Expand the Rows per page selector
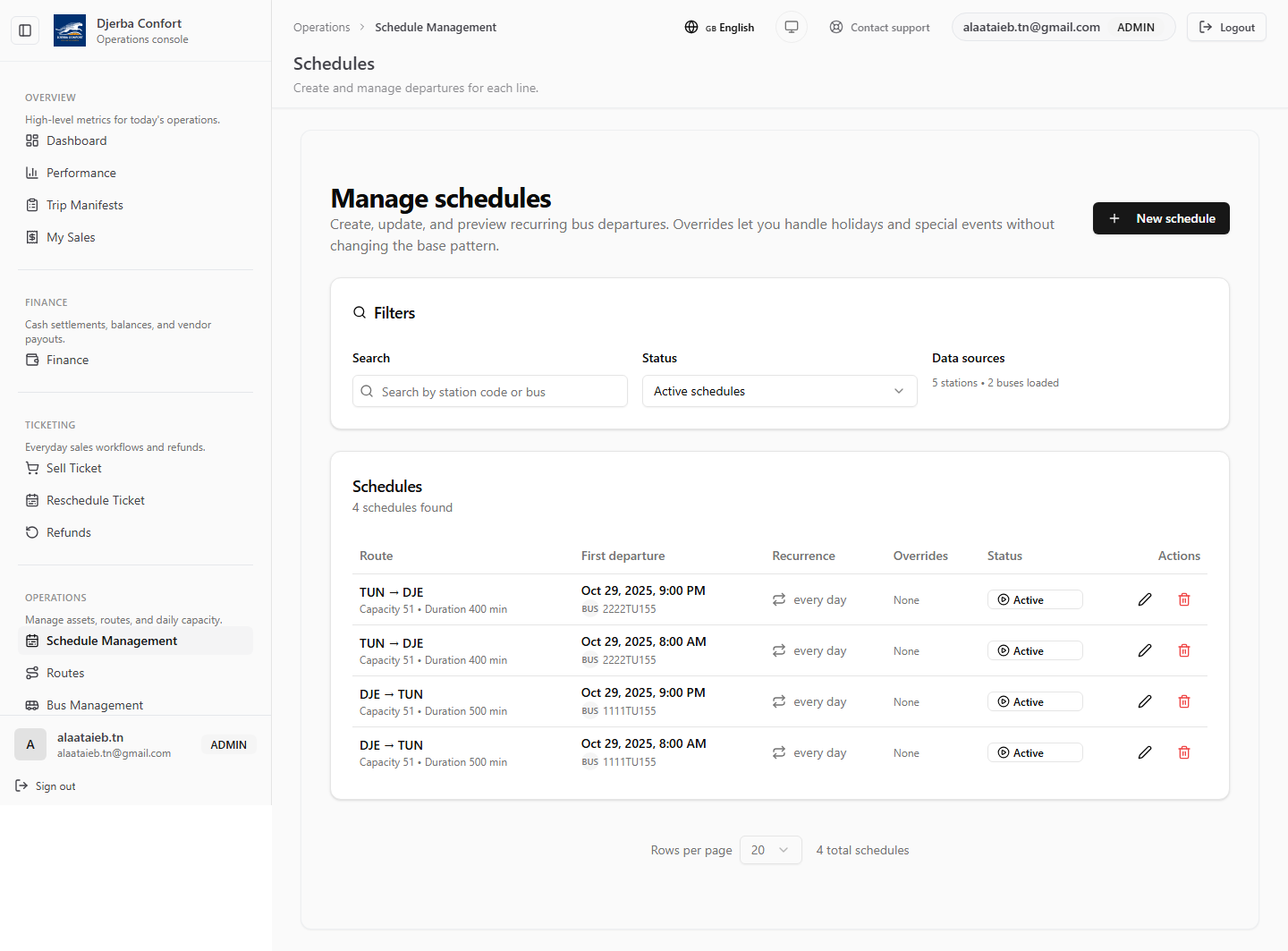Viewport: 1288px width, 951px height. coord(769,850)
